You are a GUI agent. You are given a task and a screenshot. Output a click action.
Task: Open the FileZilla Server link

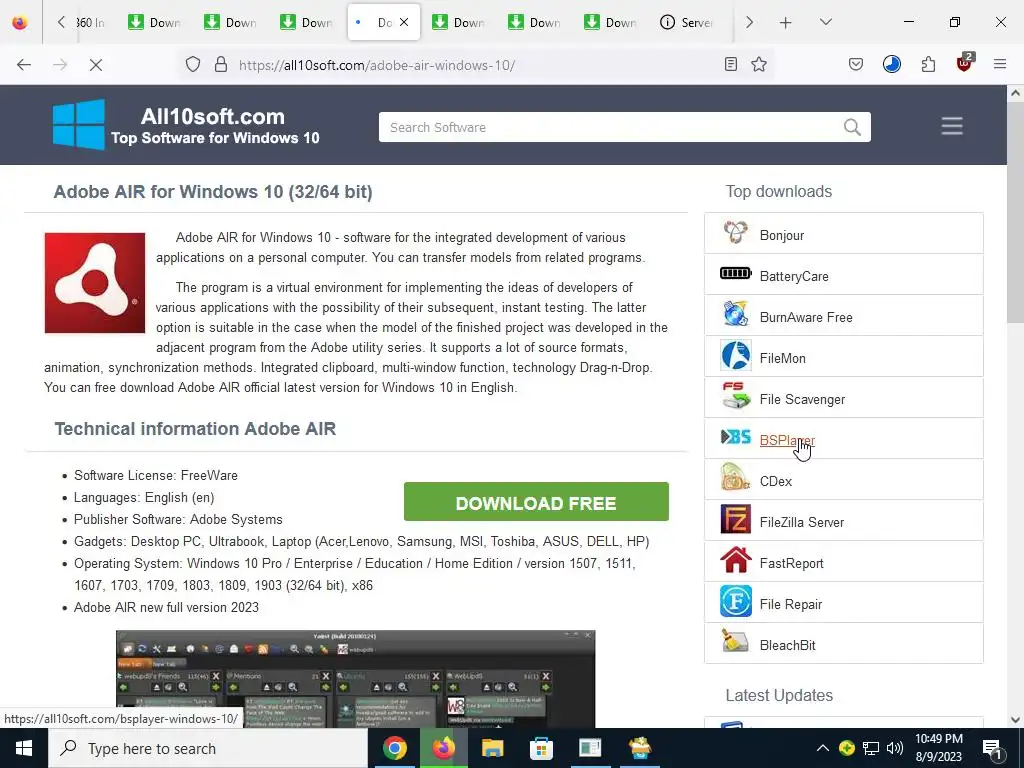pyautogui.click(x=801, y=522)
